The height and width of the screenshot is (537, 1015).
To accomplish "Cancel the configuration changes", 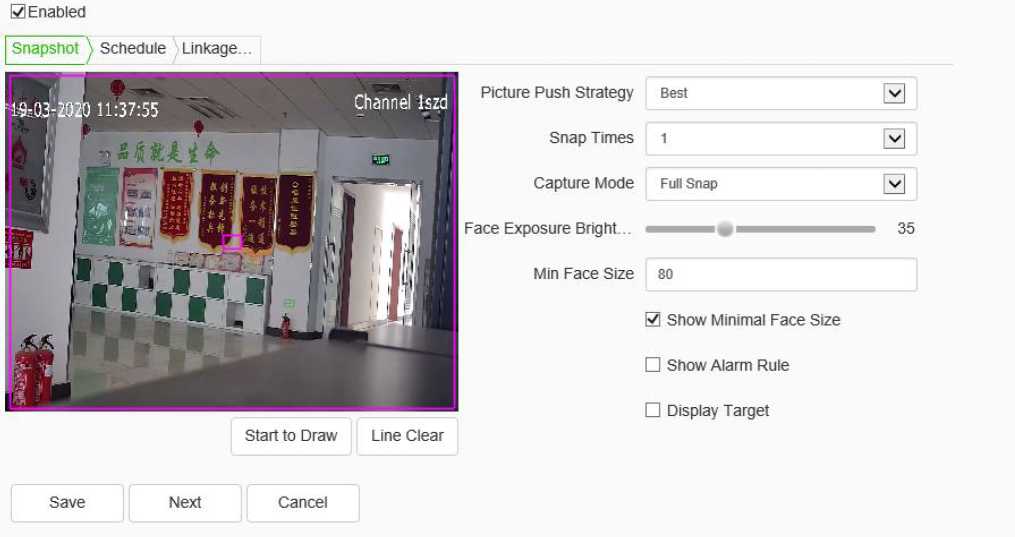I will click(x=303, y=503).
